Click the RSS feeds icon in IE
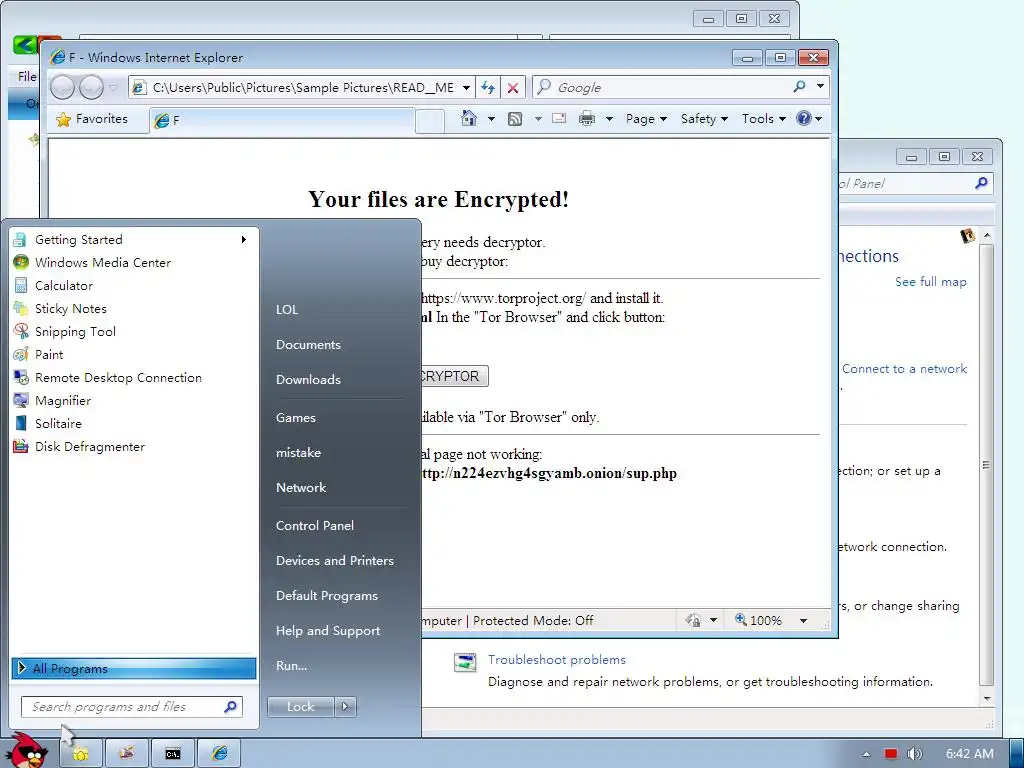This screenshot has width=1024, height=768. 515,119
